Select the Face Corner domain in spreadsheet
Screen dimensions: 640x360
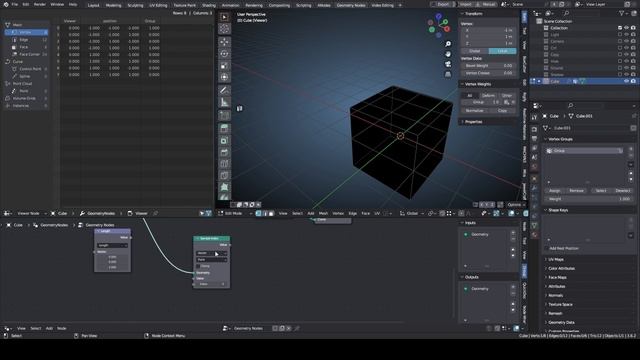[x=29, y=54]
